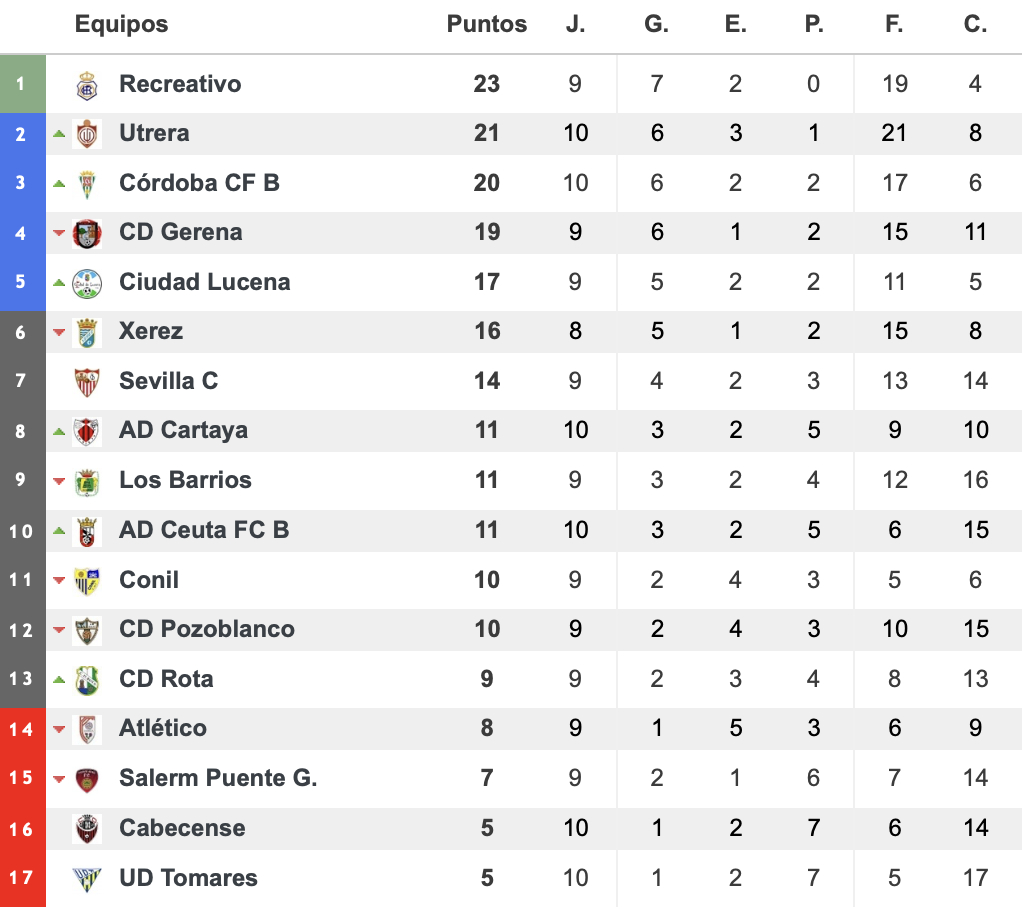
Task: Click the Utrera team badge
Action: [x=87, y=134]
